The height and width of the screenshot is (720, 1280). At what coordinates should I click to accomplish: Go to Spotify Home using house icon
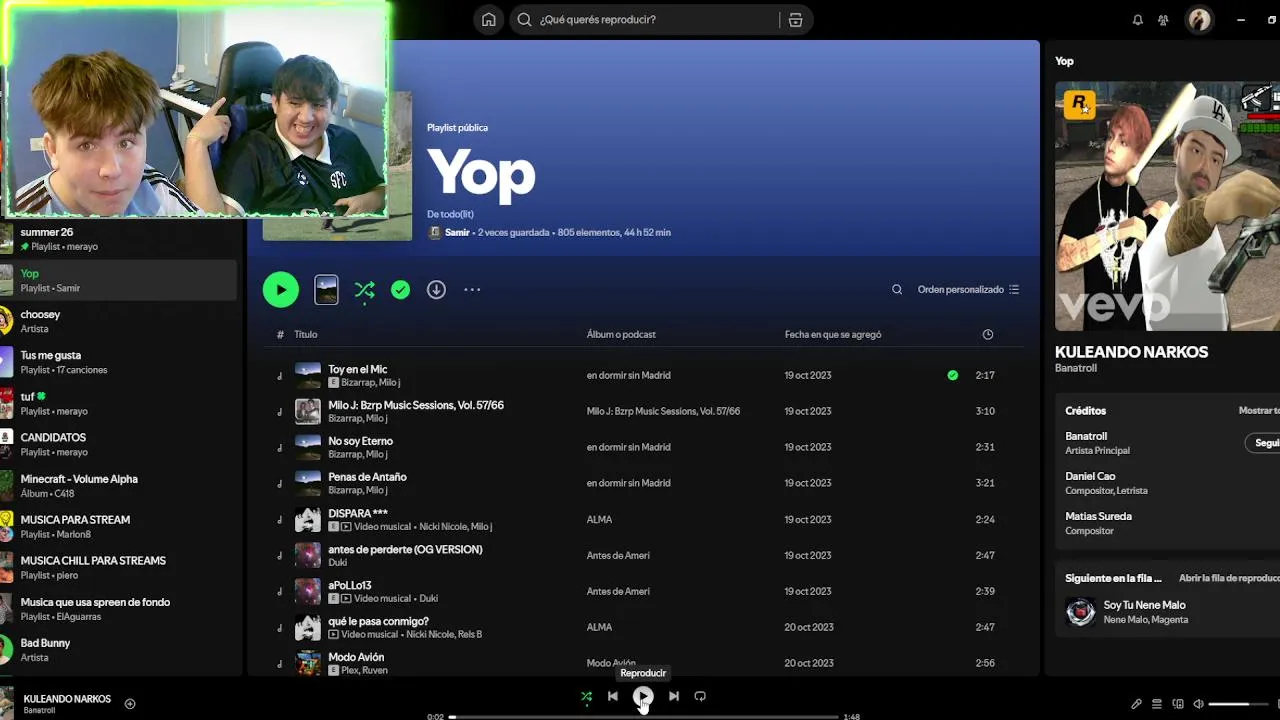[488, 19]
